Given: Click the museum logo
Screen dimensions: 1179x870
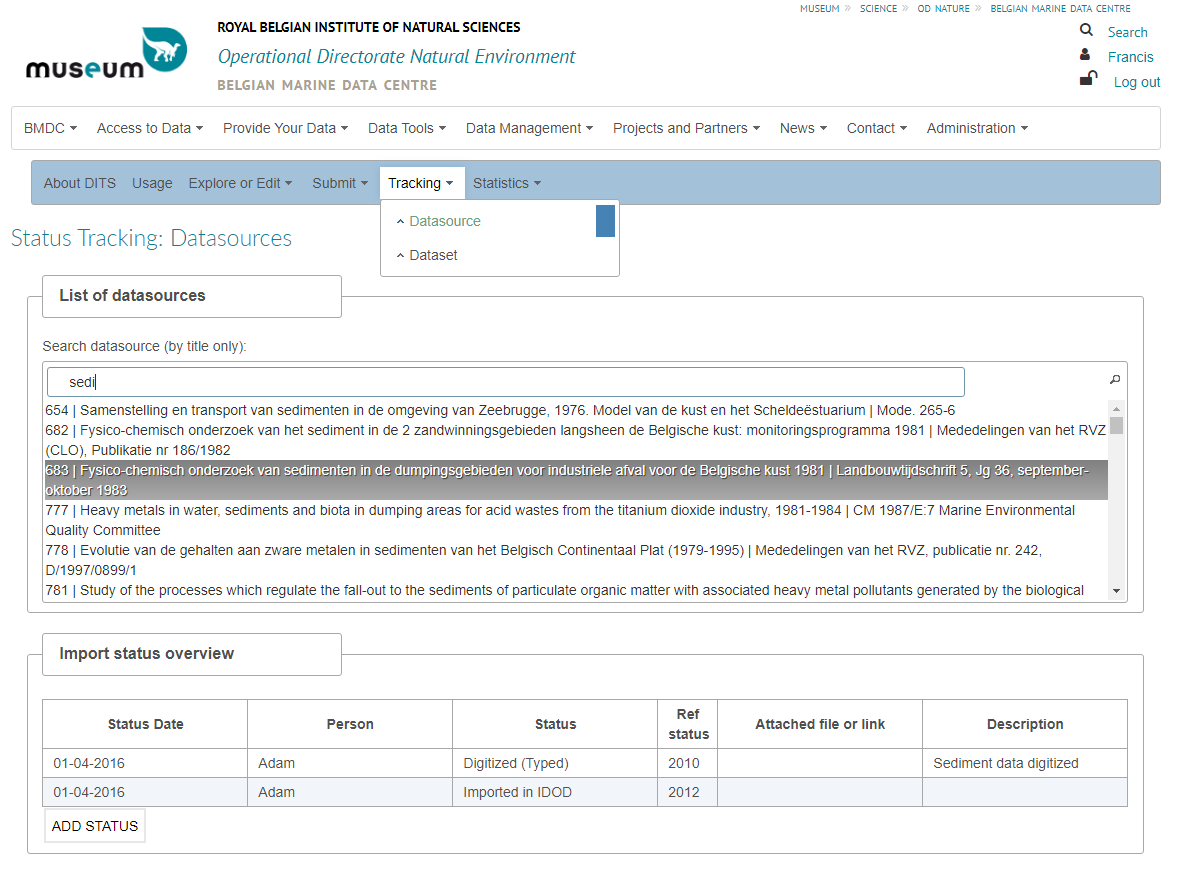Looking at the screenshot, I should (x=107, y=53).
